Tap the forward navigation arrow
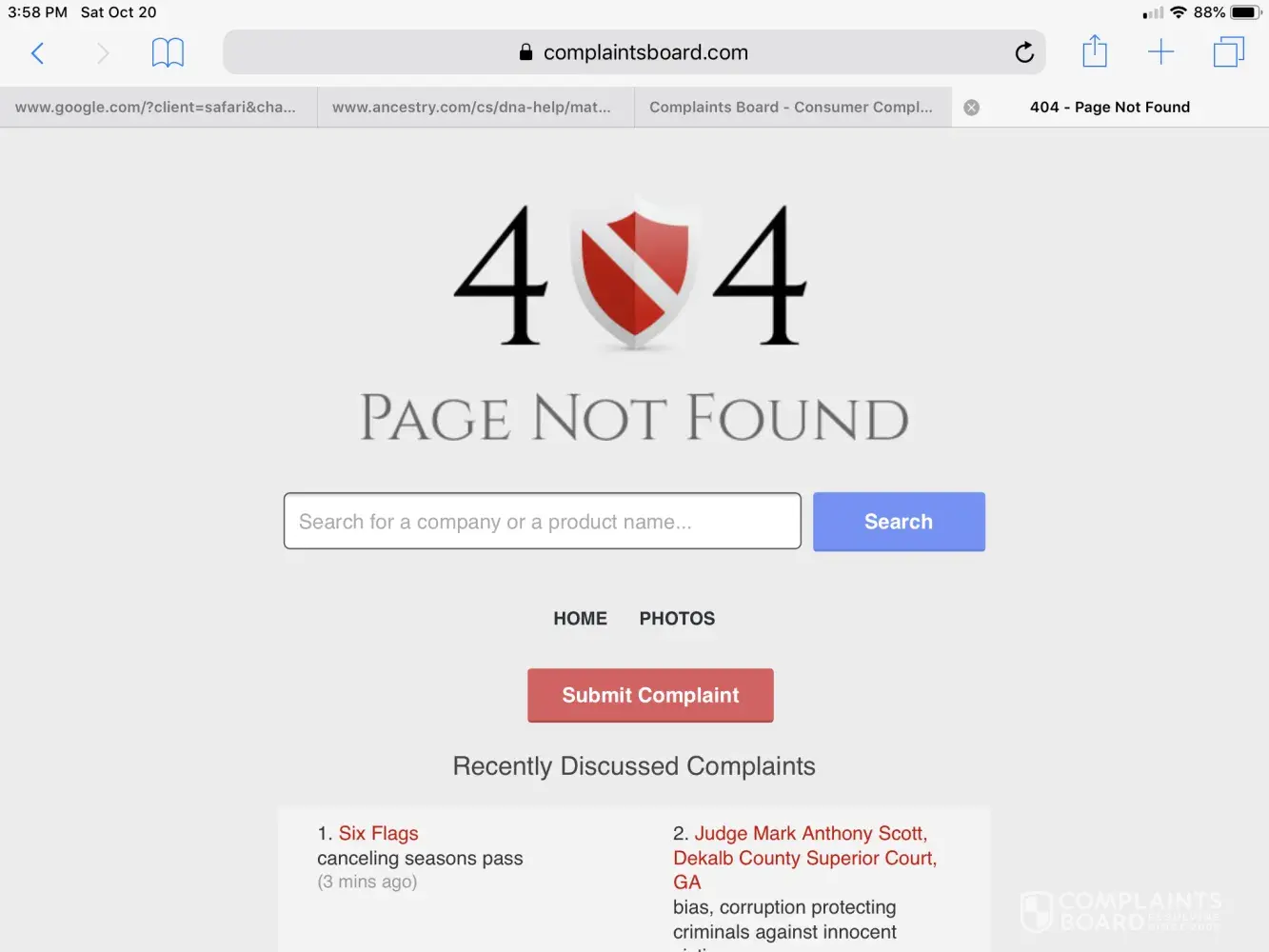1269x952 pixels. pos(103,52)
